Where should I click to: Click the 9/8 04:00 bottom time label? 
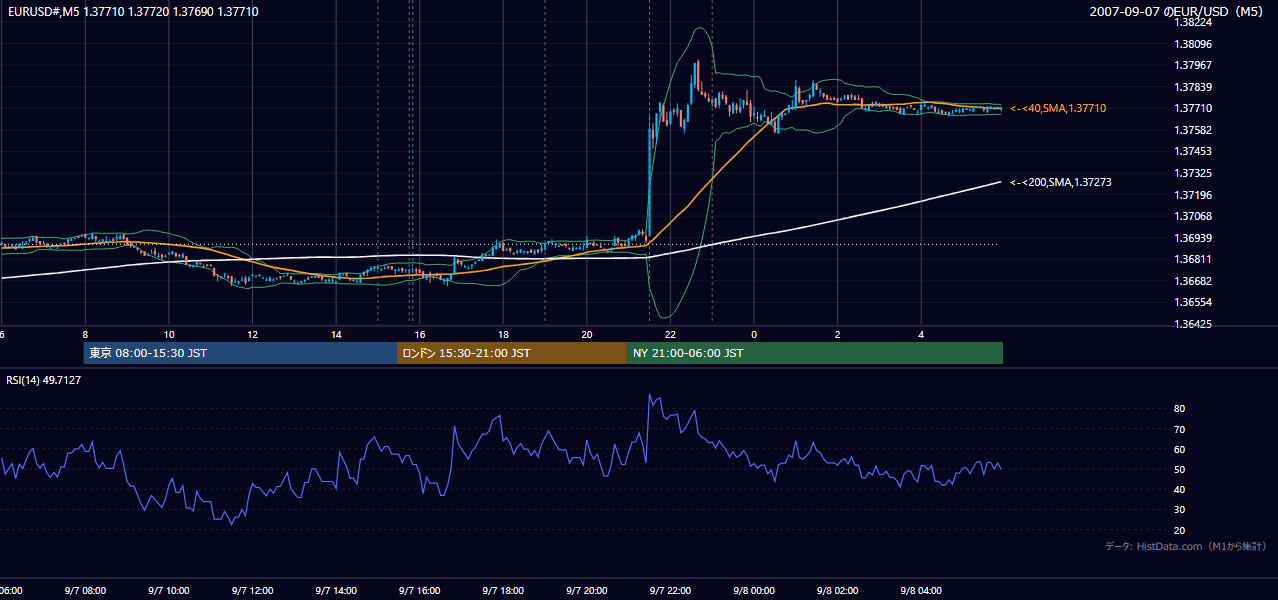tap(921, 591)
